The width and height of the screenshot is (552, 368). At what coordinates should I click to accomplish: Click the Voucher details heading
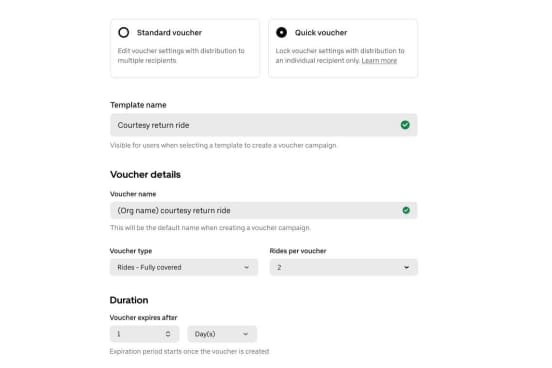pyautogui.click(x=145, y=174)
